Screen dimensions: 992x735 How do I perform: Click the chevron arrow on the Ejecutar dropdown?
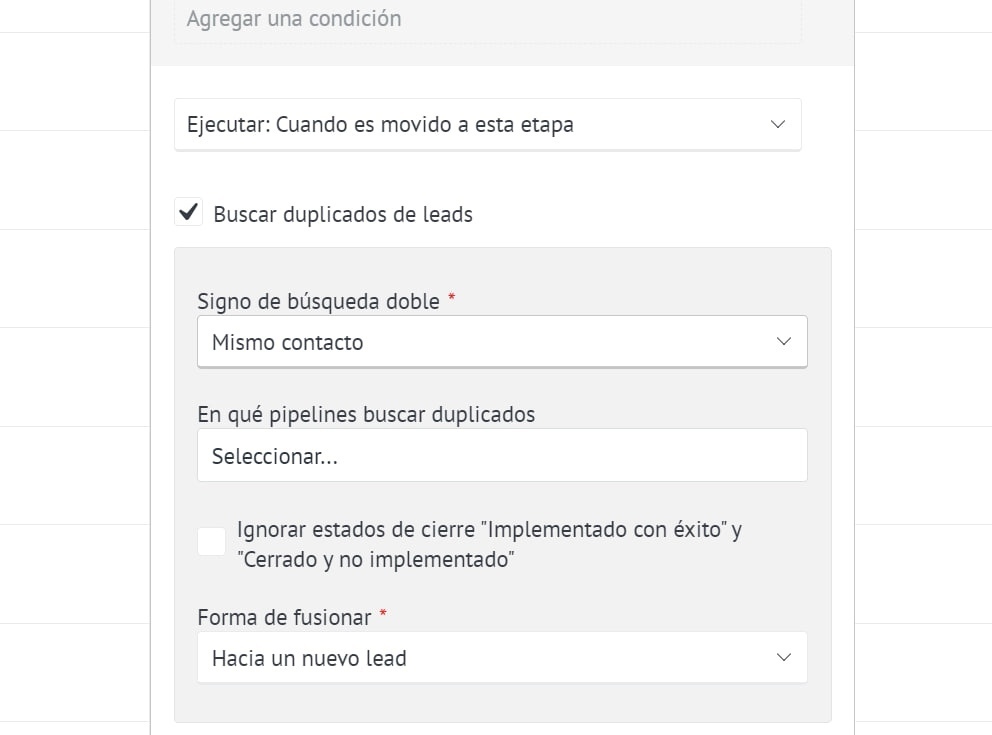point(778,124)
